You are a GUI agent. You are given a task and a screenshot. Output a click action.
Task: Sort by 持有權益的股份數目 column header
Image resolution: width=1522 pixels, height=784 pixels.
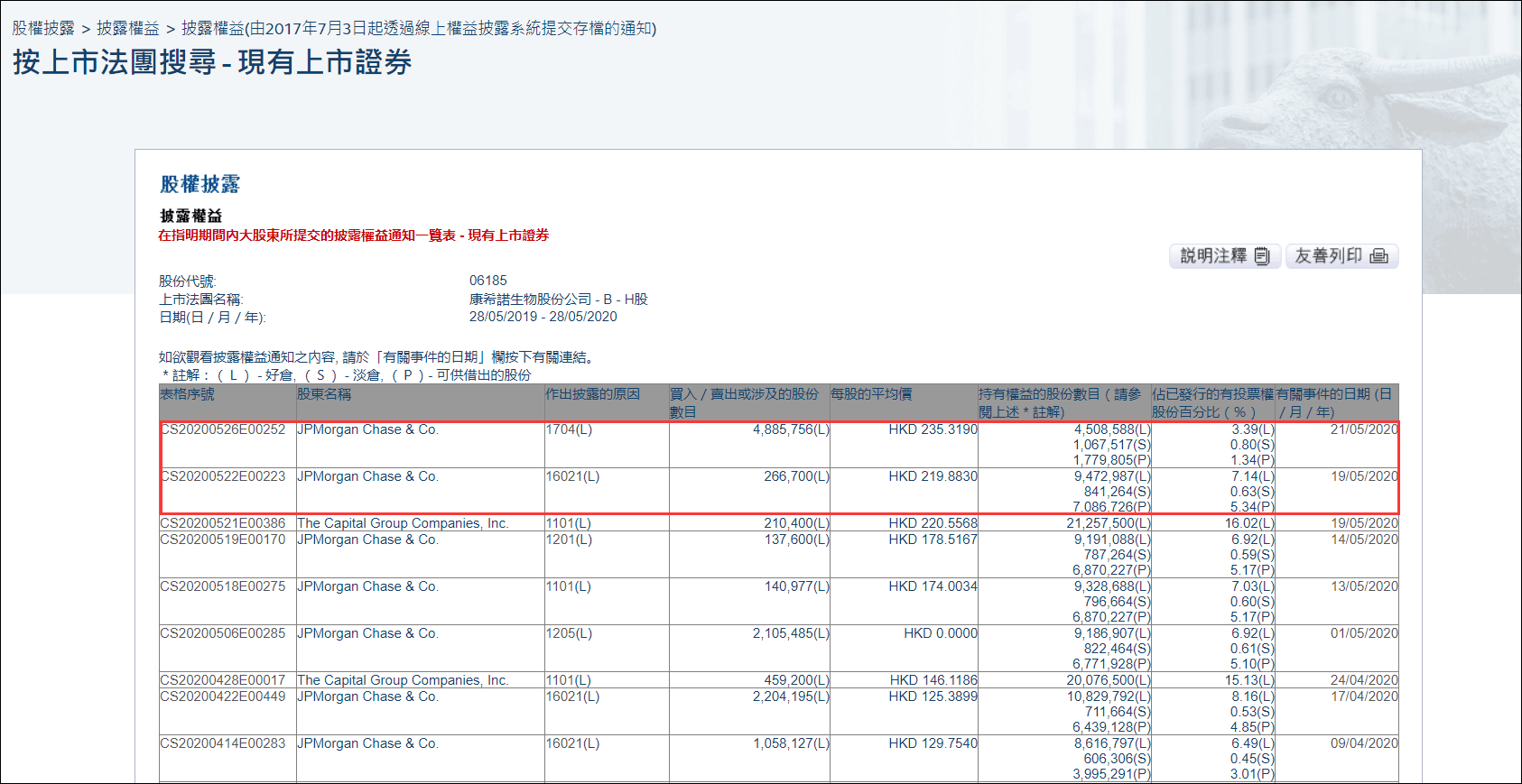[x=1060, y=402]
